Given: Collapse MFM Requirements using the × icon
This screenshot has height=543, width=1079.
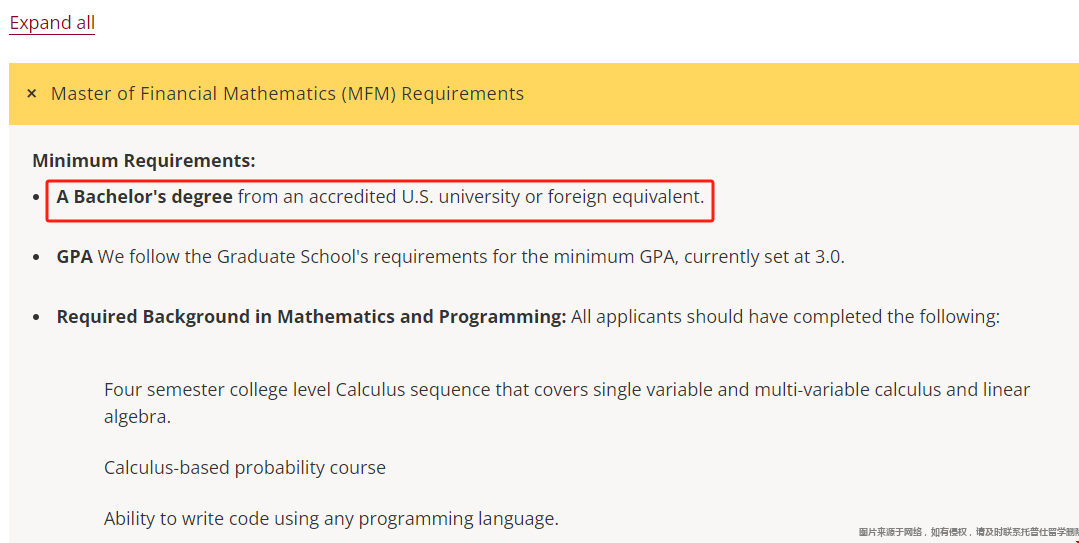Looking at the screenshot, I should point(32,94).
